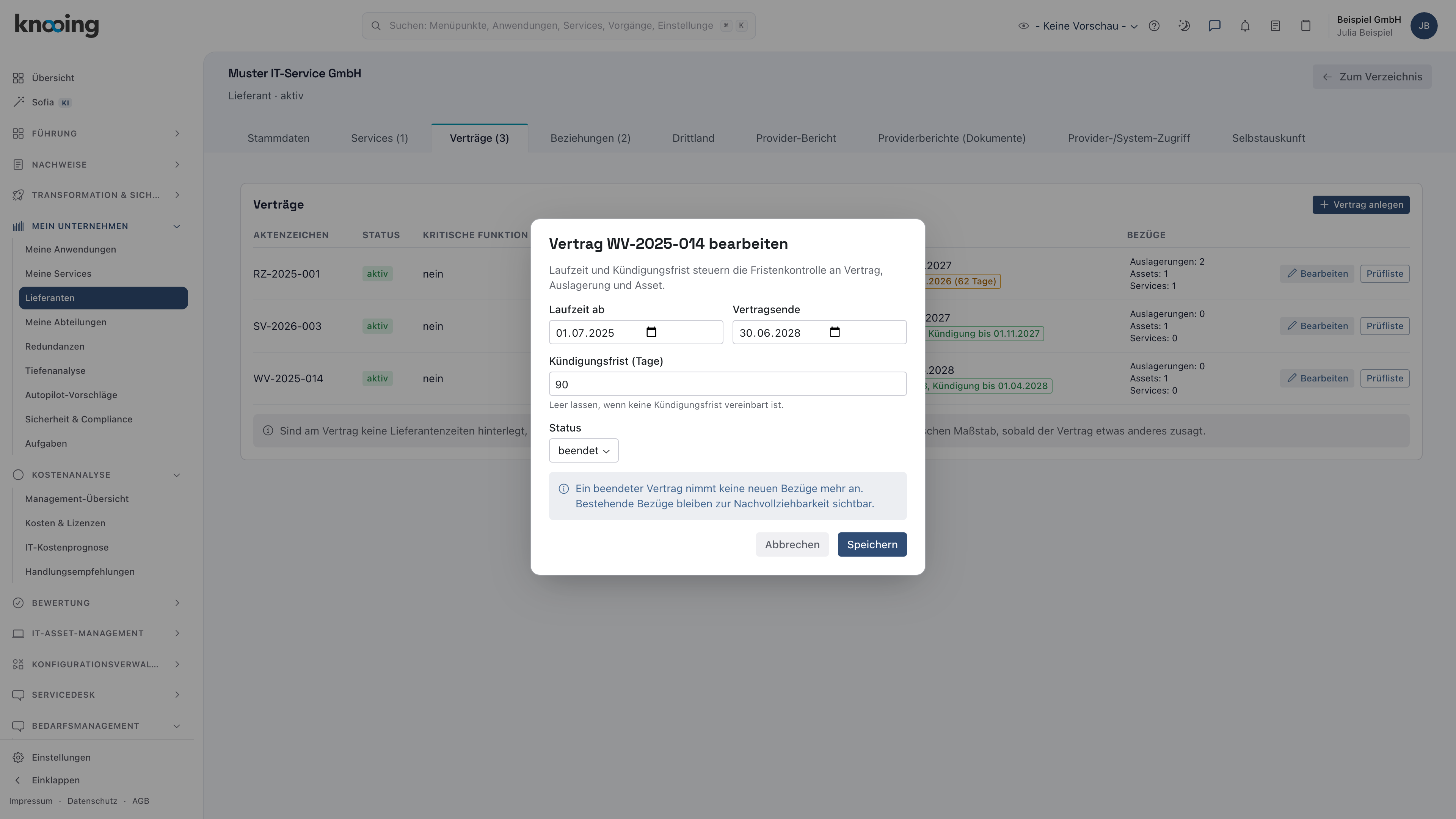Click the search magnifier icon
Screen dimensions: 1456x819
pos(376,26)
